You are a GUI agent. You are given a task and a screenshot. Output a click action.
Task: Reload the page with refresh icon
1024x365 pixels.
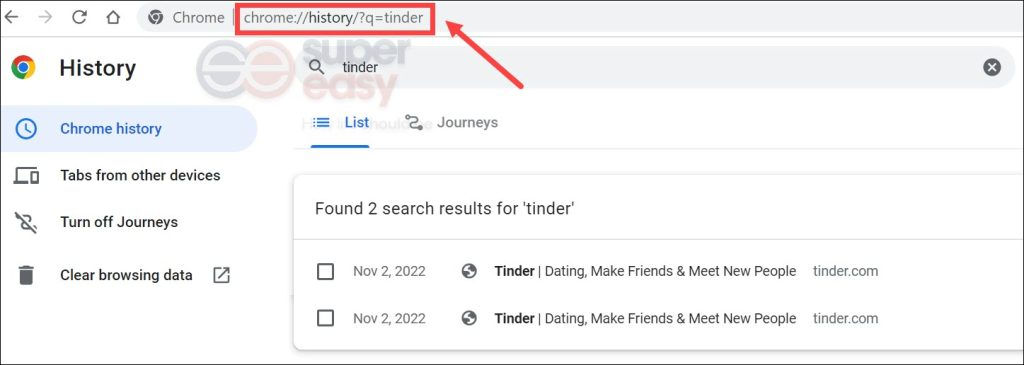point(80,17)
